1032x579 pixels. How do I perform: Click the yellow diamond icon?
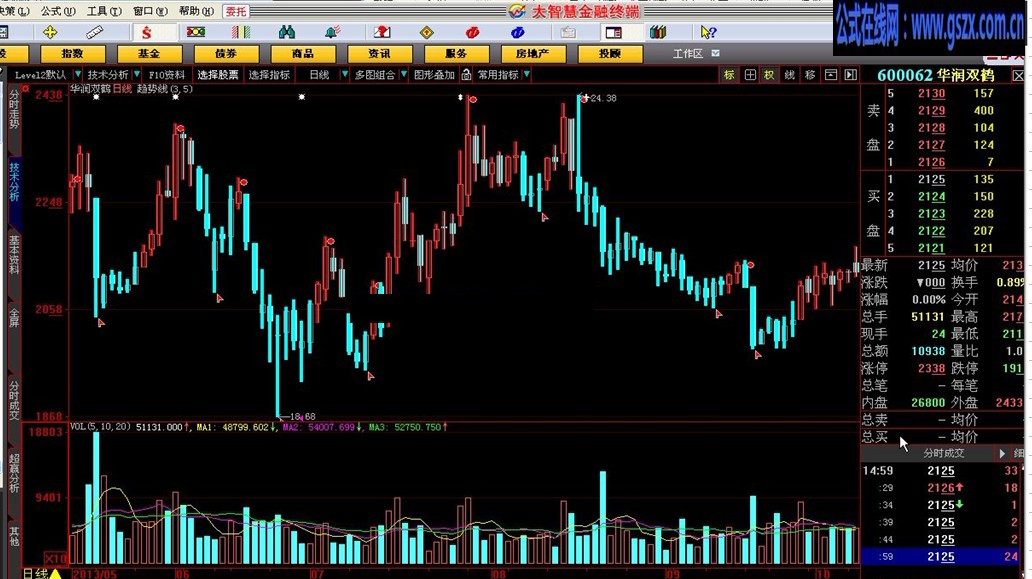pos(426,32)
